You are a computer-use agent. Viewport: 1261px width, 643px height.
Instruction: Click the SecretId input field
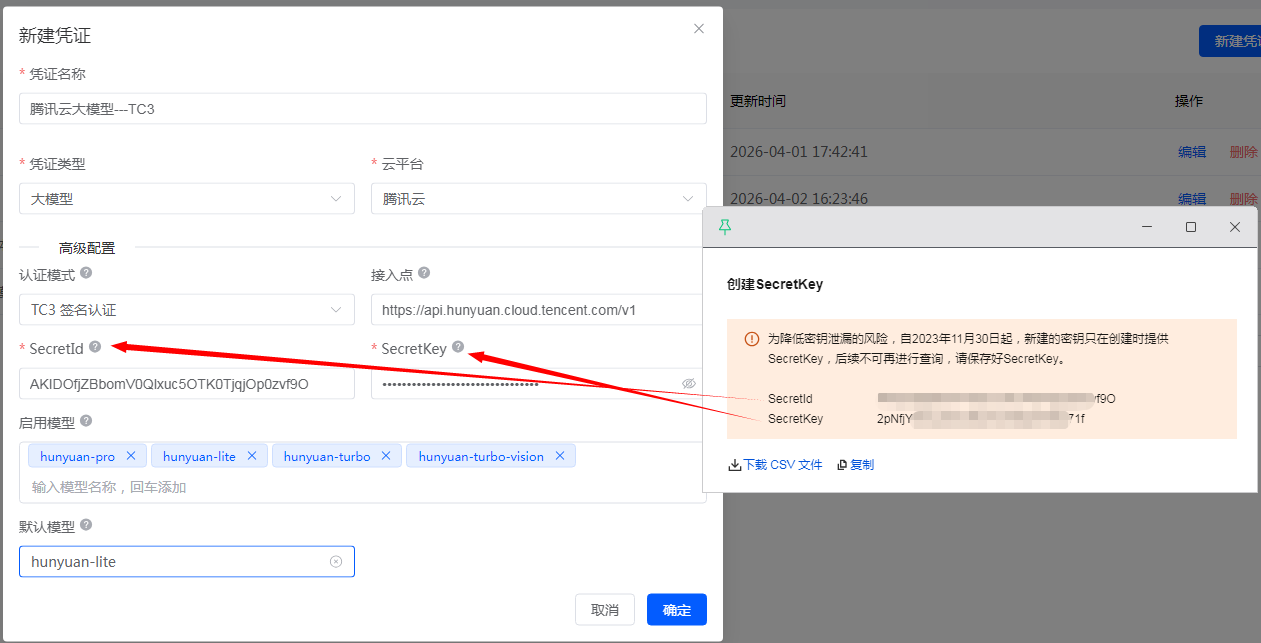[x=187, y=384]
